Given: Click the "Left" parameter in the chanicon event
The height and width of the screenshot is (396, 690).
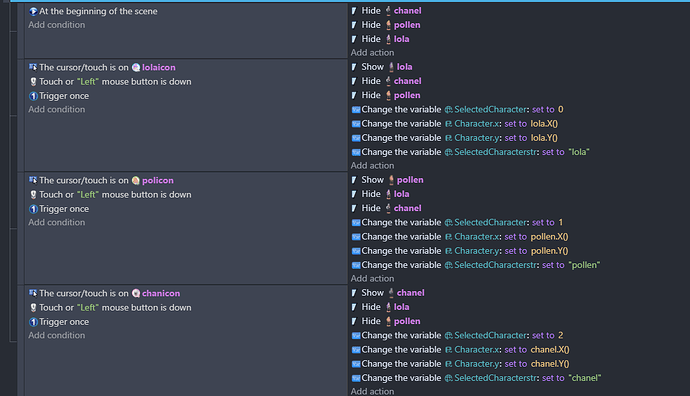Looking at the screenshot, I should [x=88, y=308].
